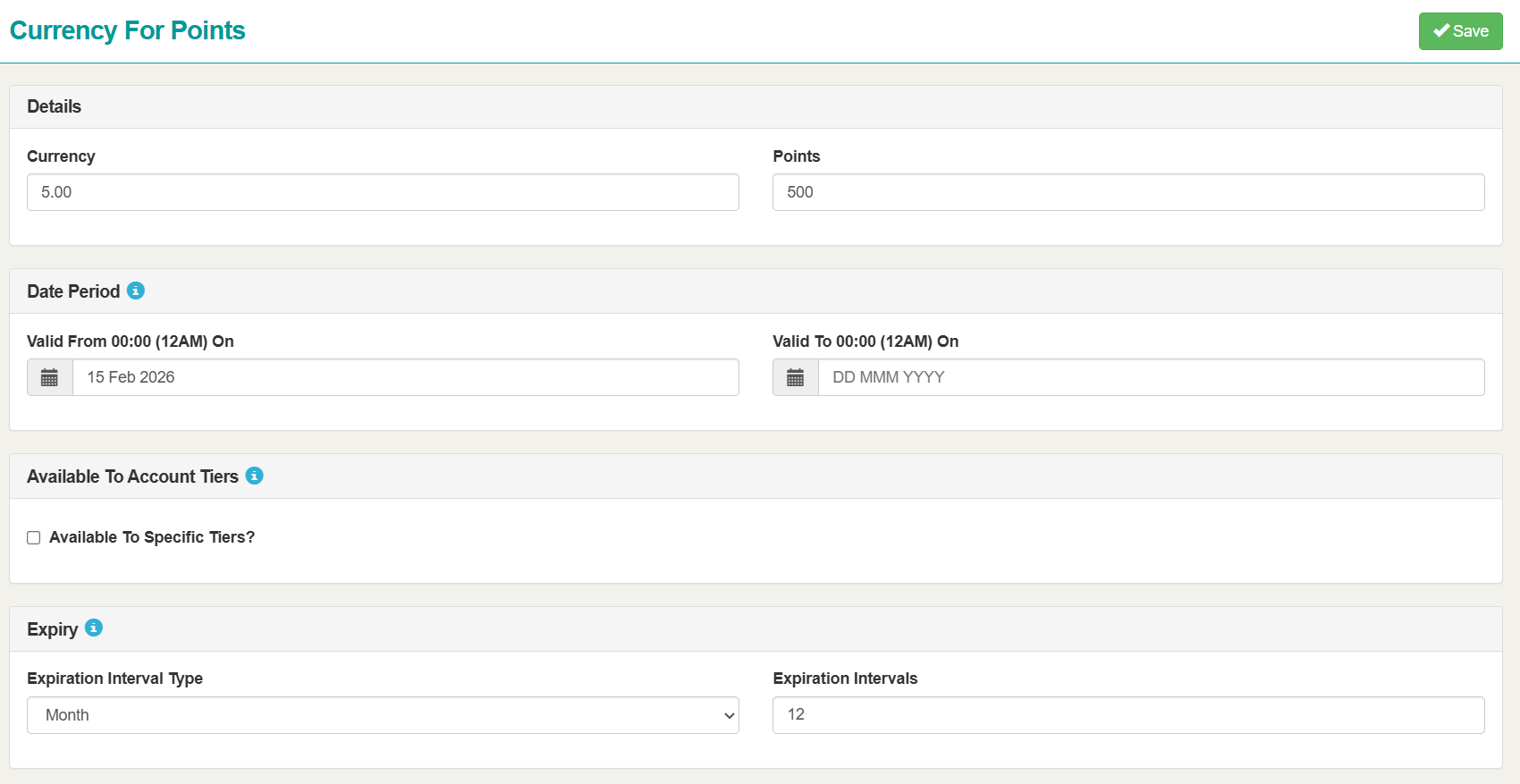
Task: Click the chevron arrow of the Month dropdown
Action: click(x=729, y=715)
